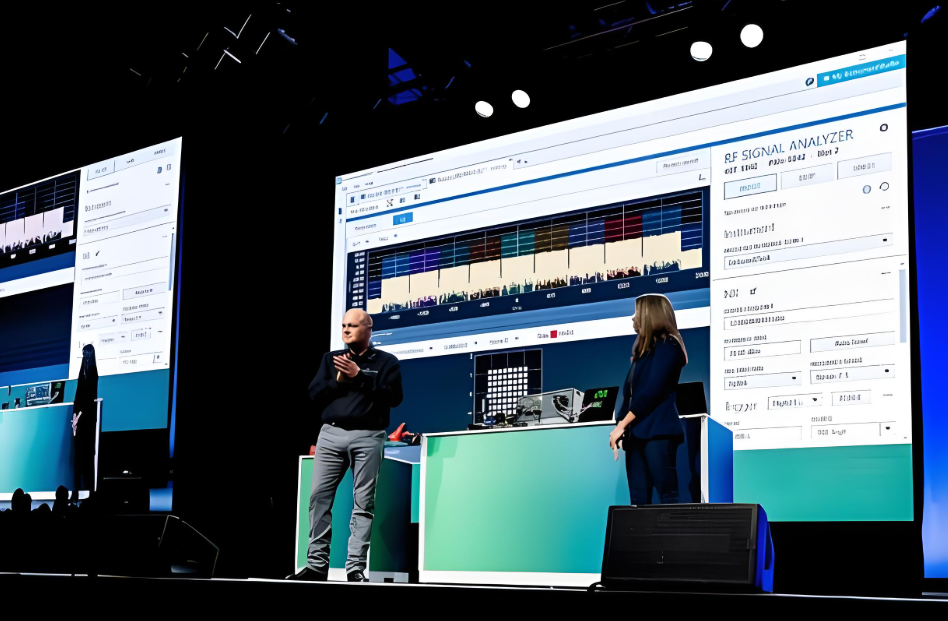The height and width of the screenshot is (621, 948).
Task: Toggle the small blue highlighted button above the spectrum chart
Action: pos(401,218)
